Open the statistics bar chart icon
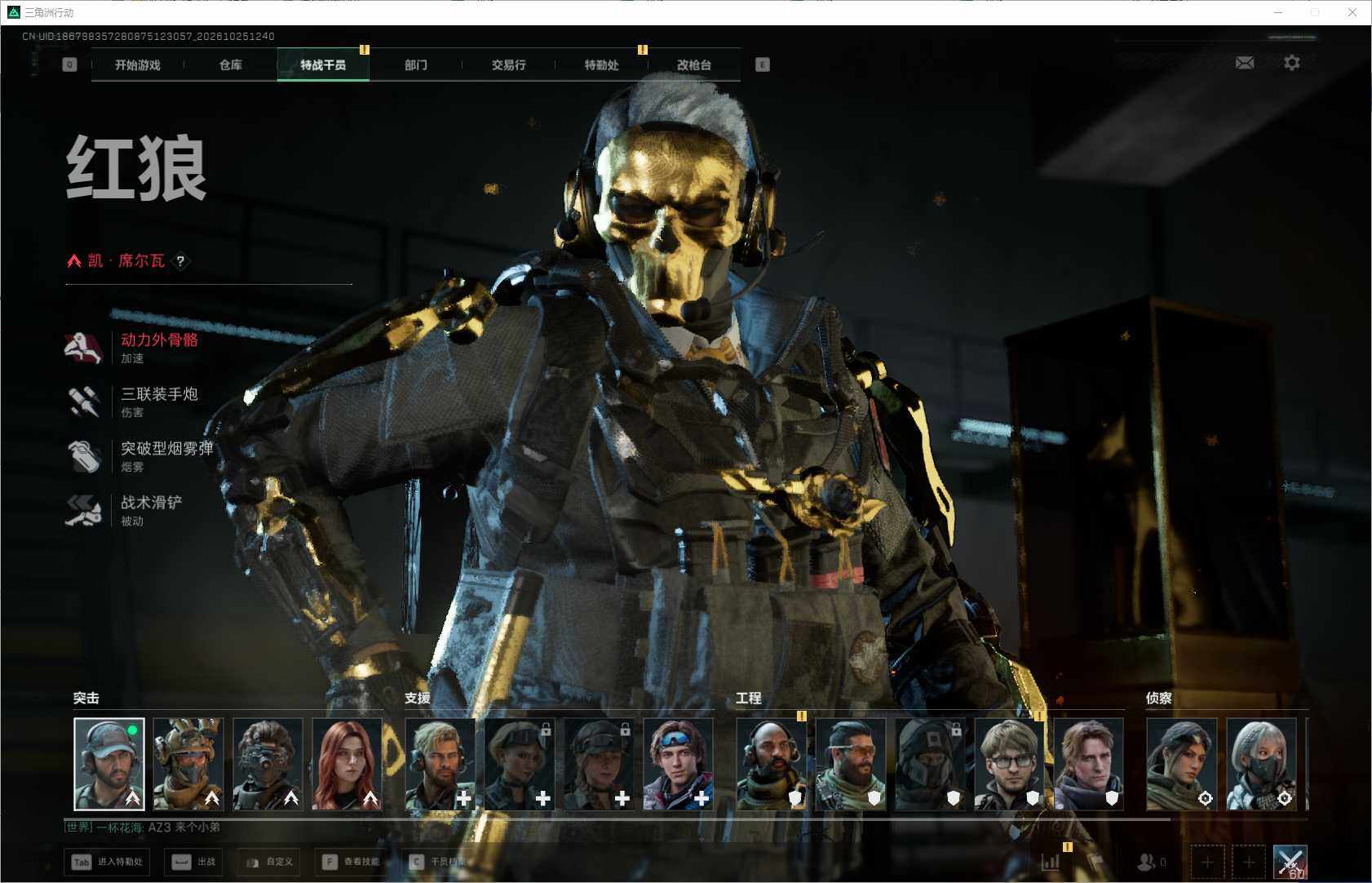1372x883 pixels. 1051,861
